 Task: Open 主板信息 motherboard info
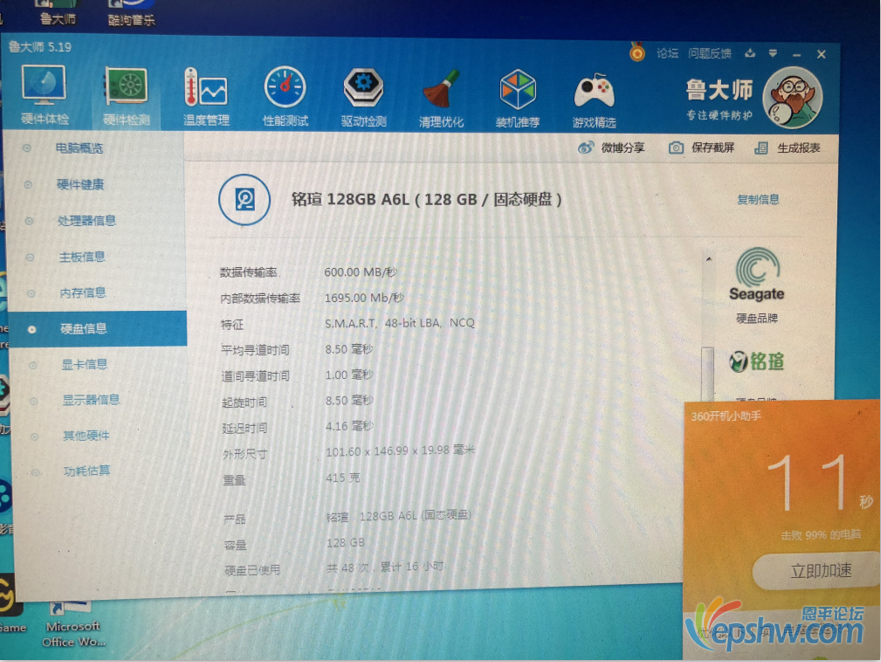pyautogui.click(x=82, y=257)
